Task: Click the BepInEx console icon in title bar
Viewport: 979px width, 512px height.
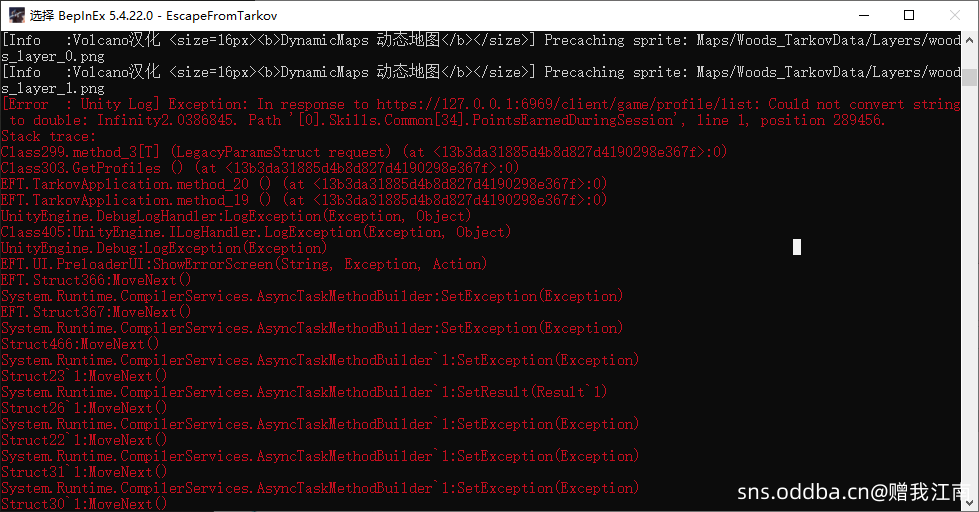Action: tap(15, 15)
